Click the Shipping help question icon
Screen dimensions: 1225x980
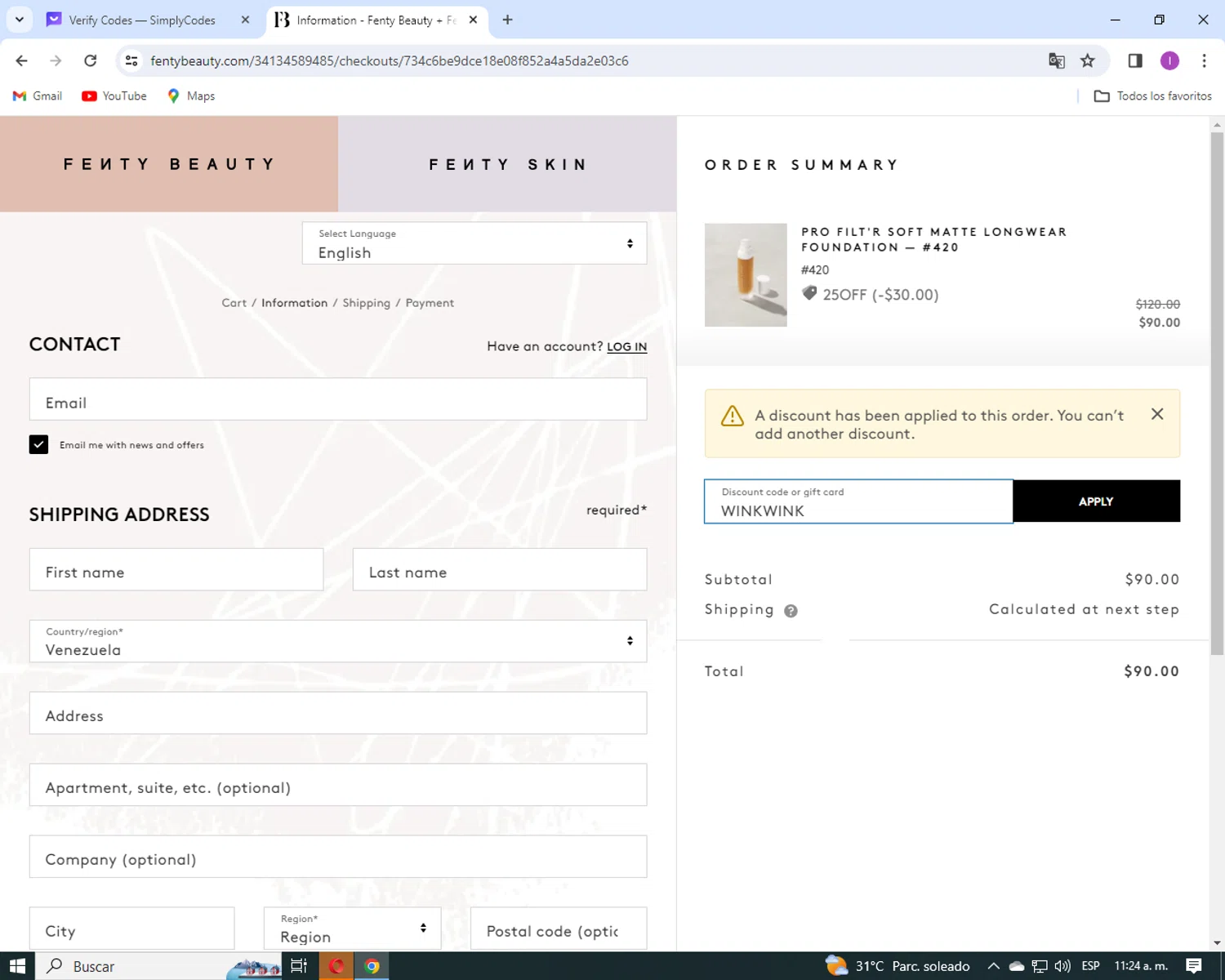tap(791, 611)
